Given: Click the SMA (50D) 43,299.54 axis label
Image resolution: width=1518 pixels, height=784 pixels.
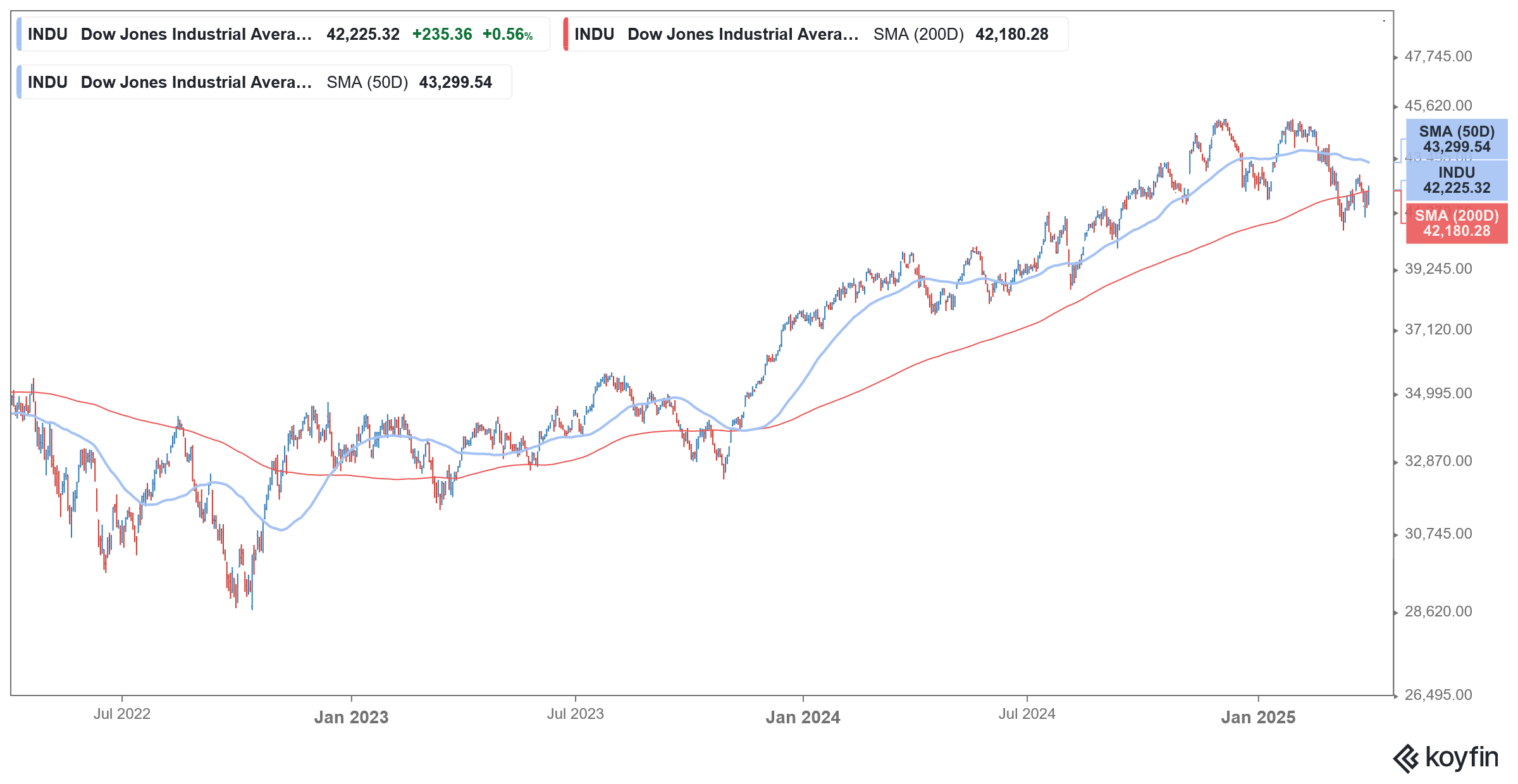Looking at the screenshot, I should [1457, 139].
